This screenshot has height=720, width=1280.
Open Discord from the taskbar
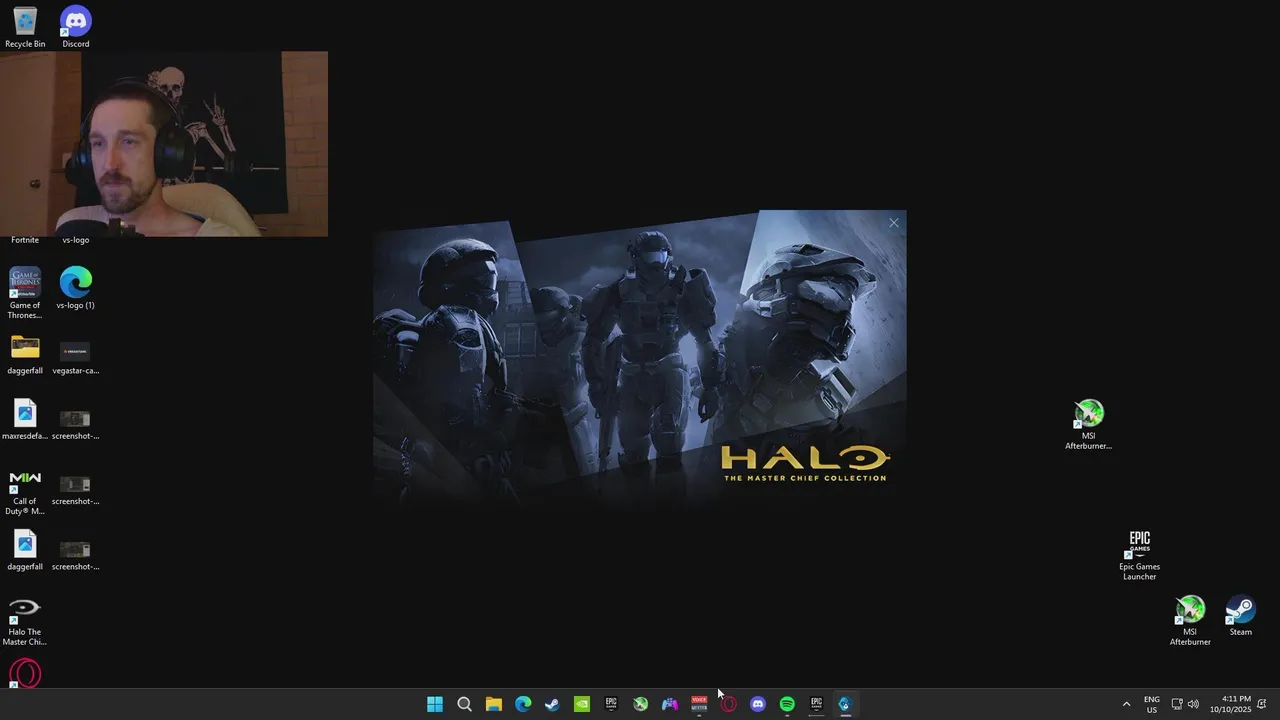[x=758, y=704]
